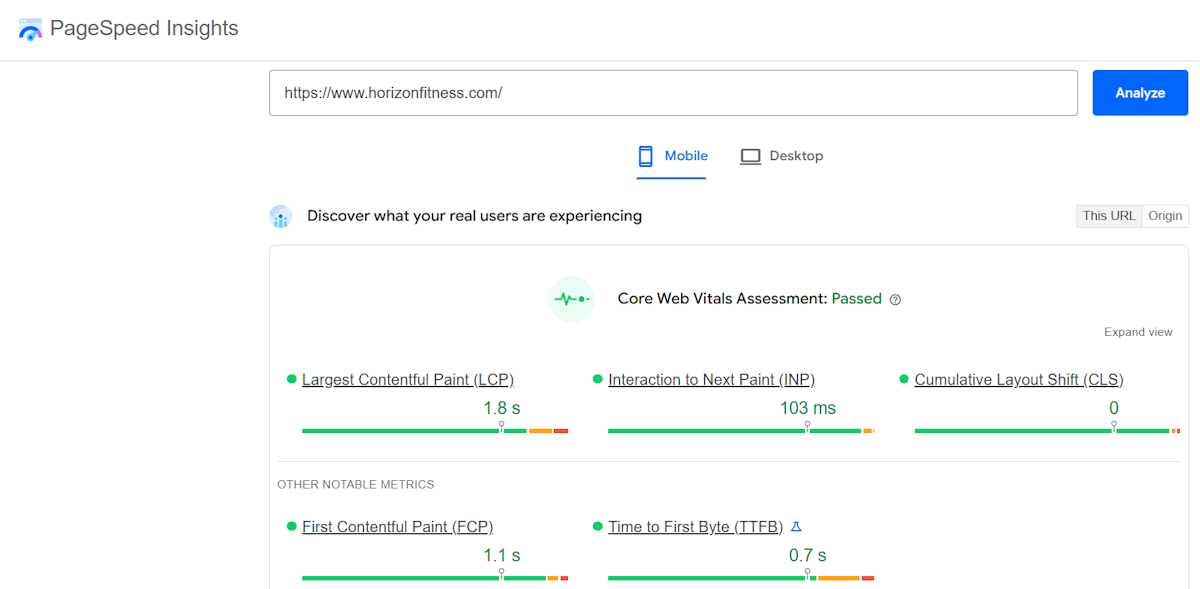Click the CLS distribution bar
Viewport: 1200px width, 589px height.
click(x=1047, y=431)
